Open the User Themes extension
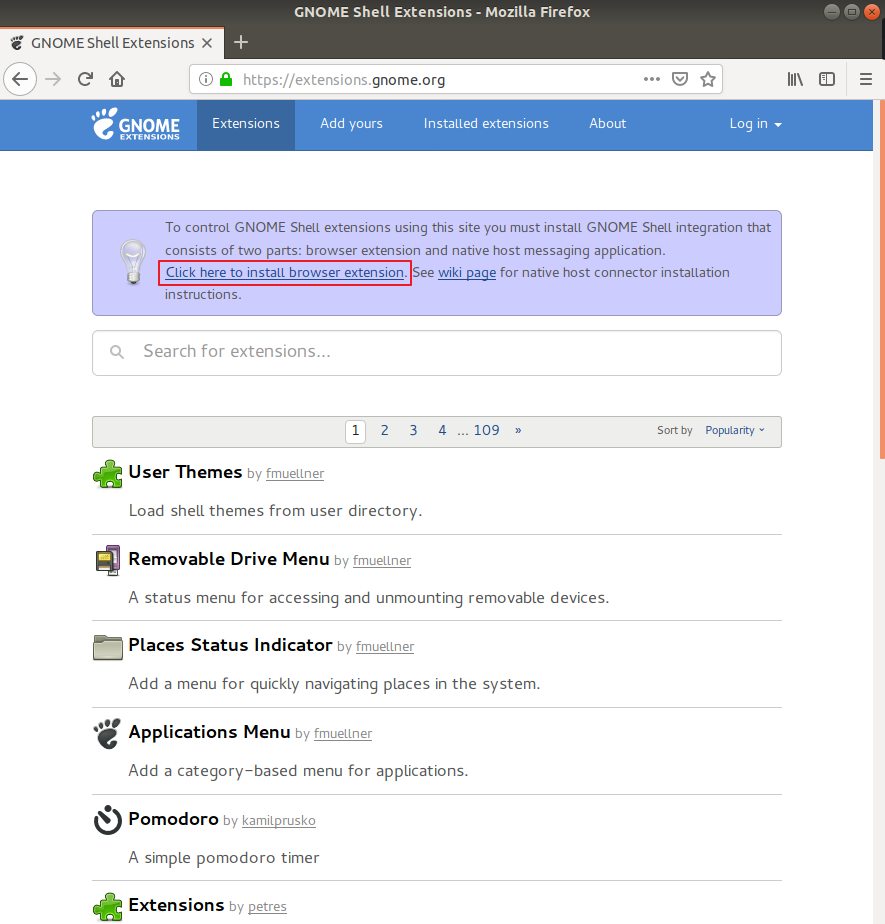The image size is (885, 924). tap(185, 472)
